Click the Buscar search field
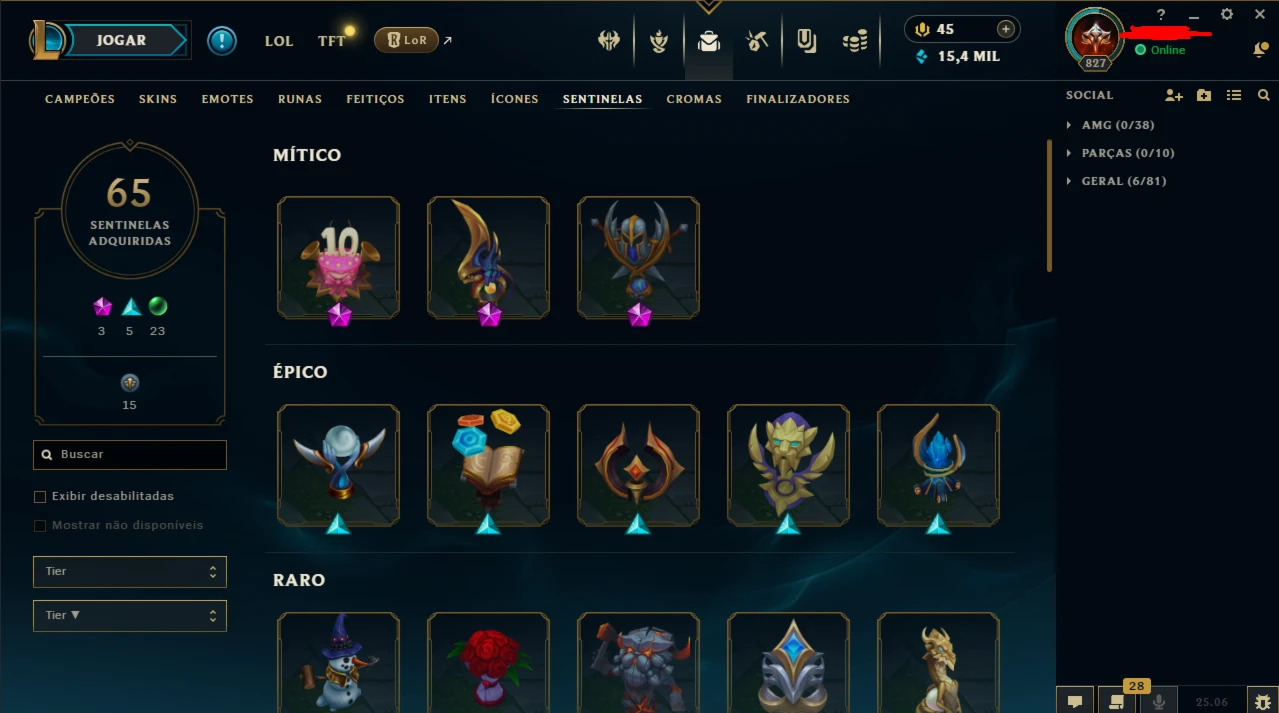The height and width of the screenshot is (713, 1279). [x=130, y=454]
